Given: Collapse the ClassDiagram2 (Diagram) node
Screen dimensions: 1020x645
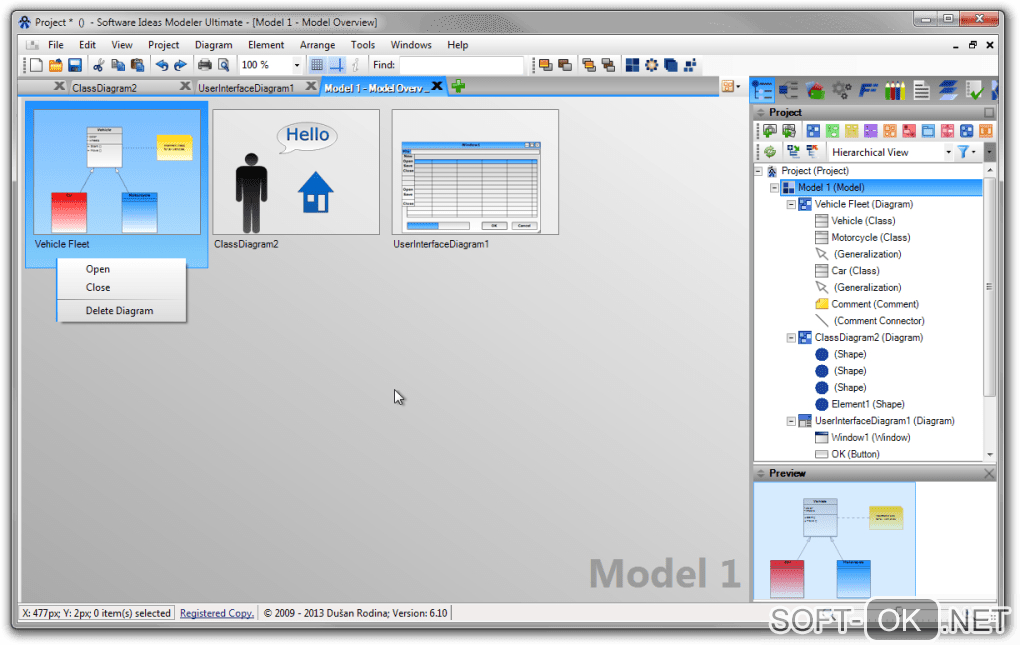Looking at the screenshot, I should 791,337.
